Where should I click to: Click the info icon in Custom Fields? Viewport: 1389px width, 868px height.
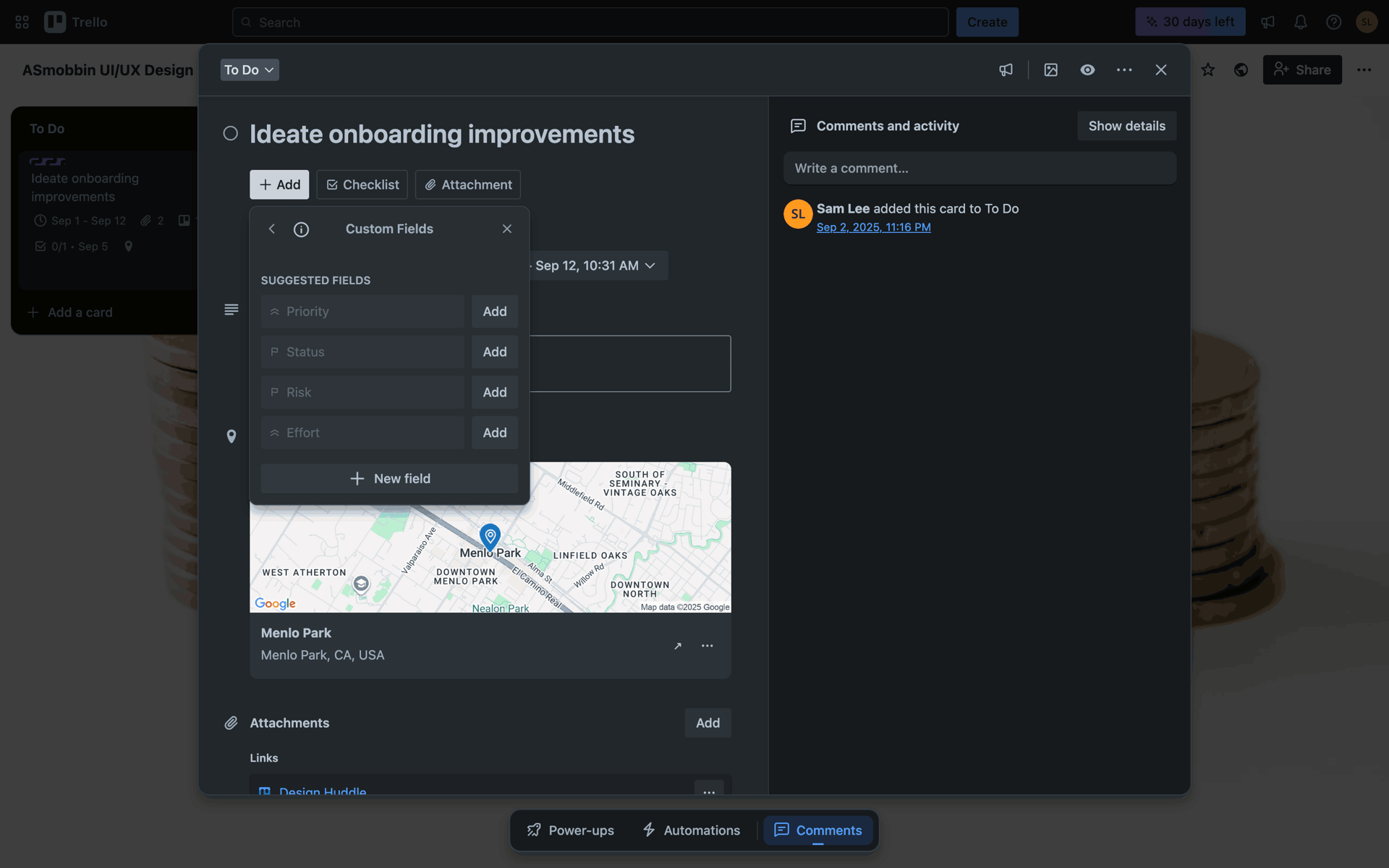(301, 229)
